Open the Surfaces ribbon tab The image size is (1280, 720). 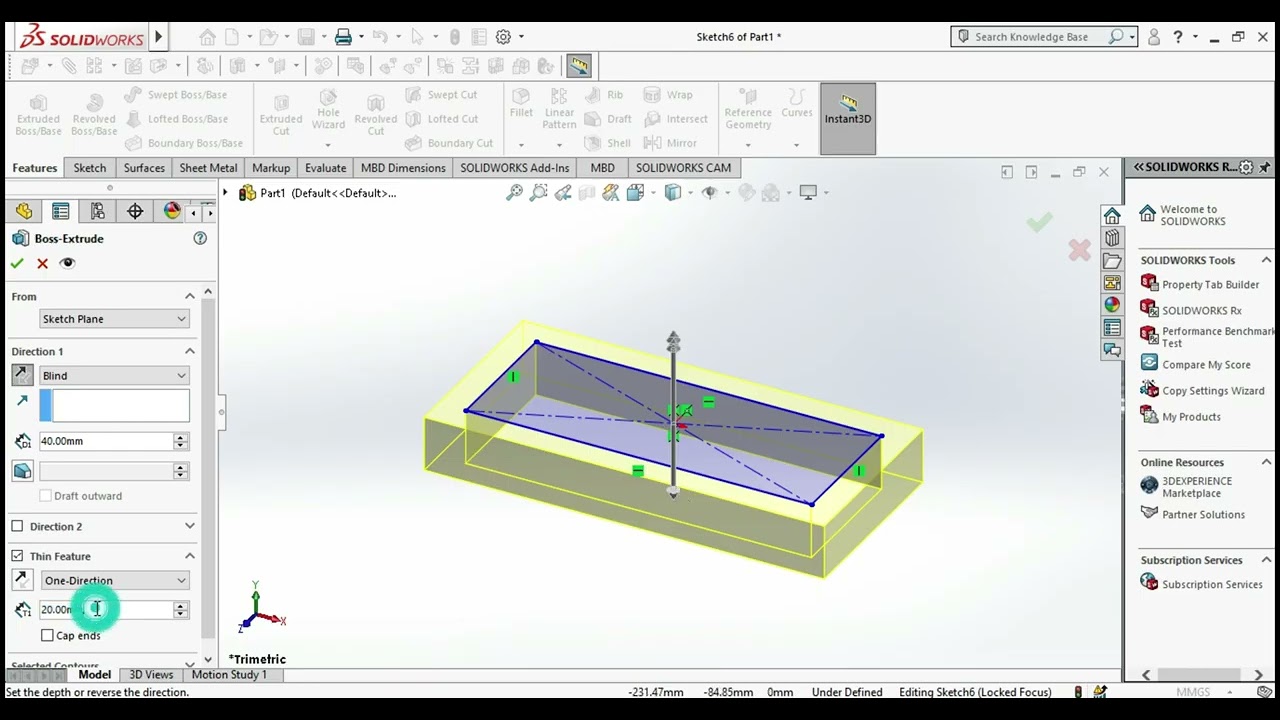(x=144, y=168)
